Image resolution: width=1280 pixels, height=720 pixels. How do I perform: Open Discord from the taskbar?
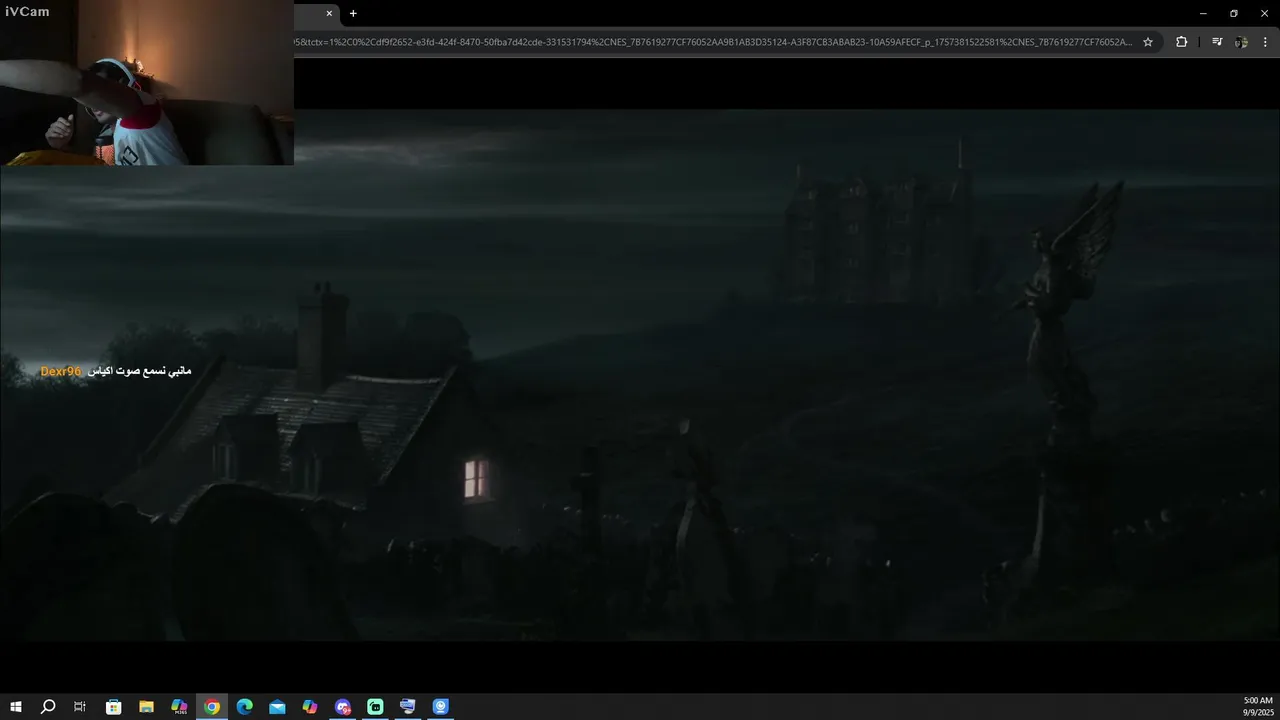coord(343,707)
